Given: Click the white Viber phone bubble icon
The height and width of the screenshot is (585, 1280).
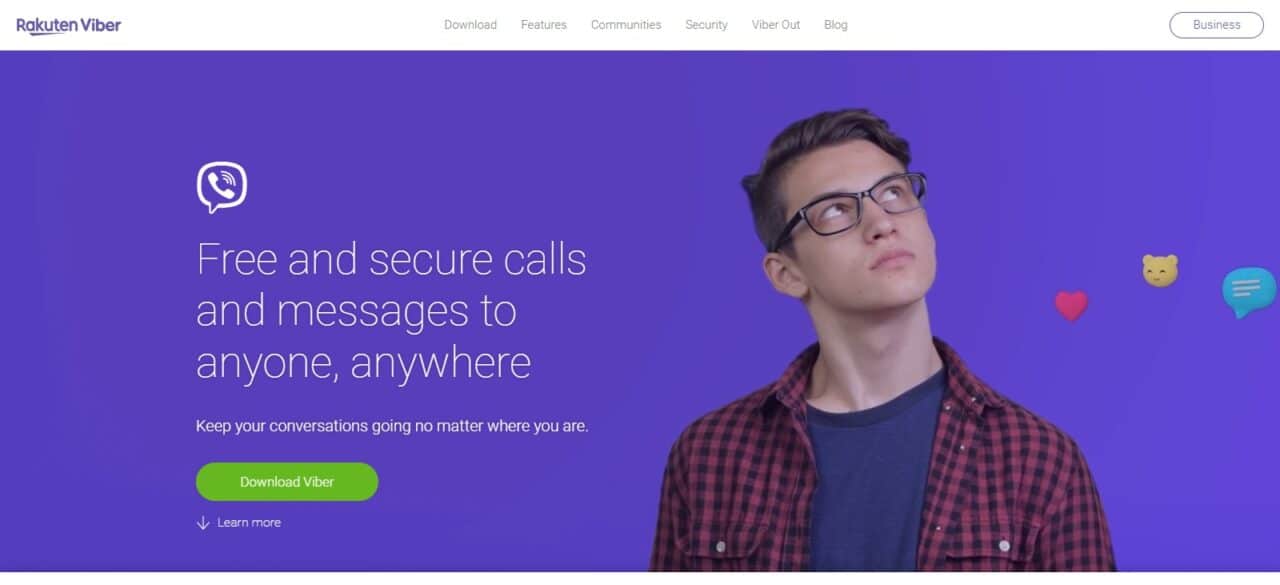Looking at the screenshot, I should point(222,187).
